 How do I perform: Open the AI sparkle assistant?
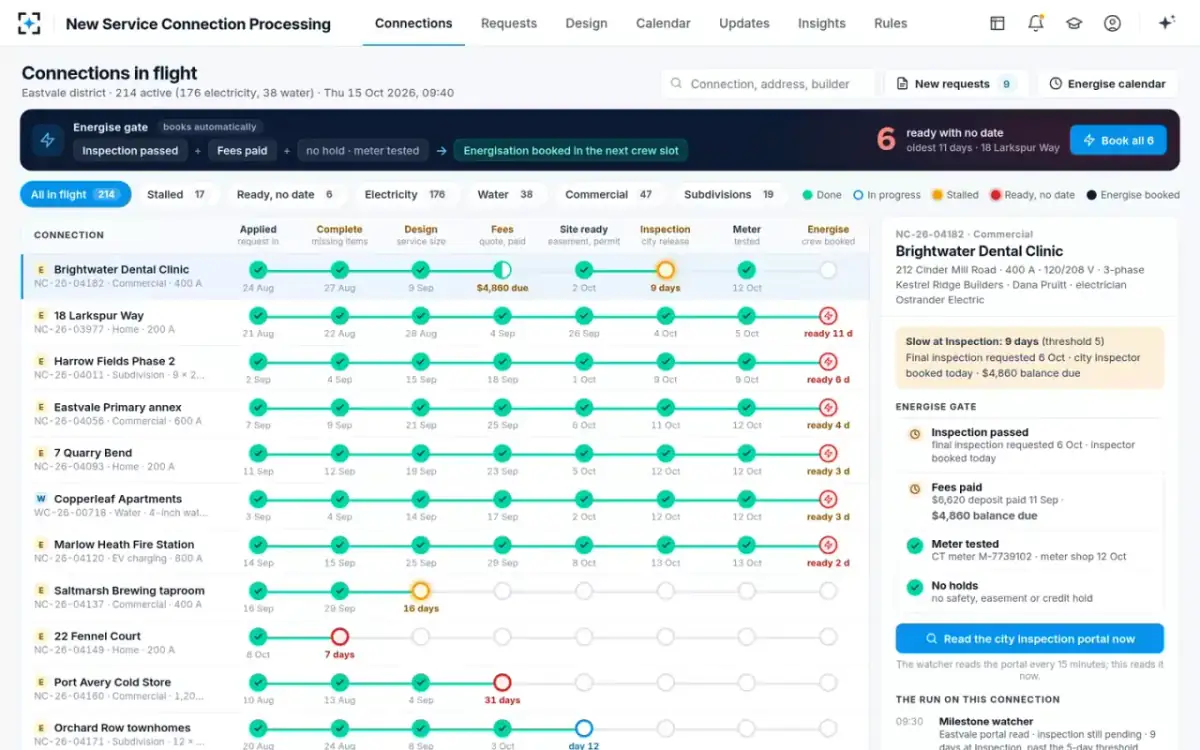click(1166, 23)
